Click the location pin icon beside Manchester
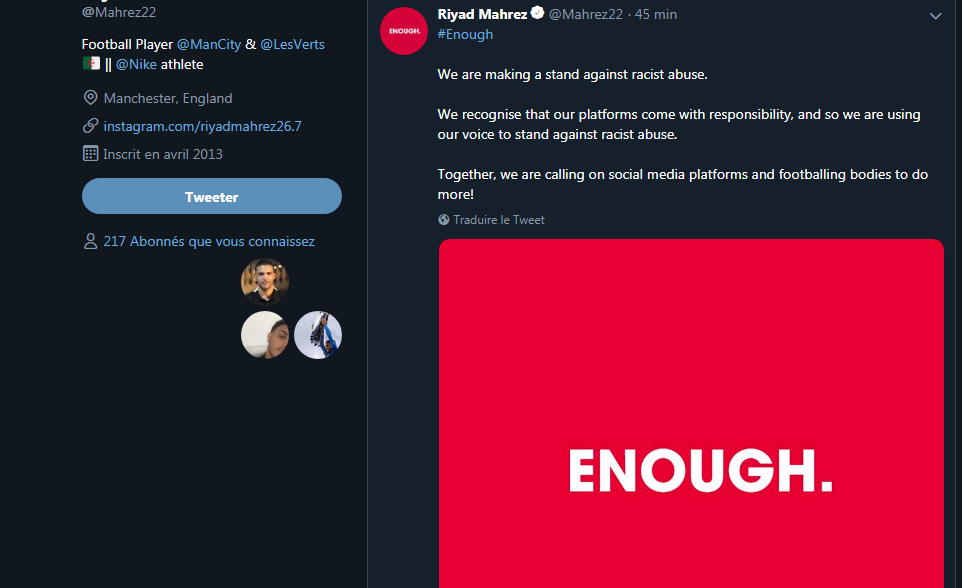The width and height of the screenshot is (962, 588). (91, 98)
